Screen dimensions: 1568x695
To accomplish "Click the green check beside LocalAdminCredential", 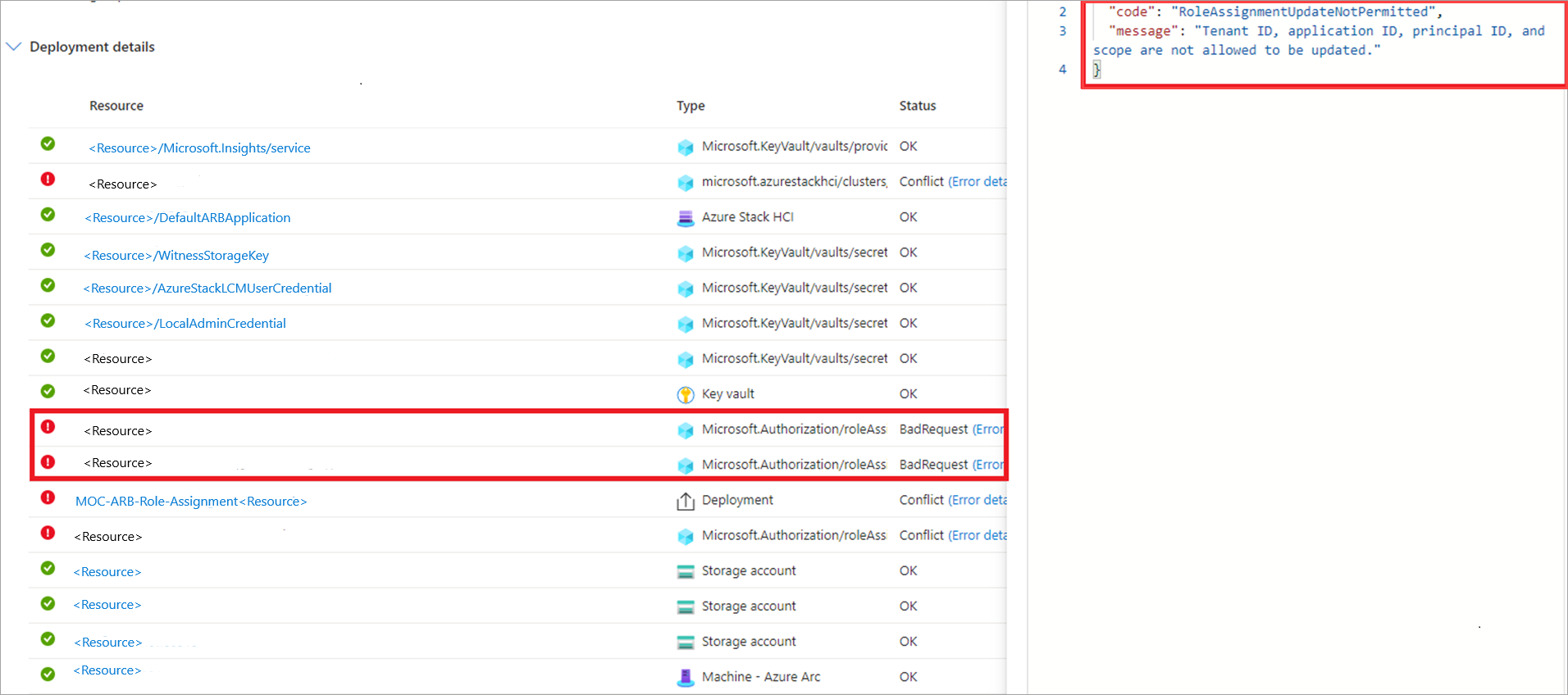I will pos(48,320).
